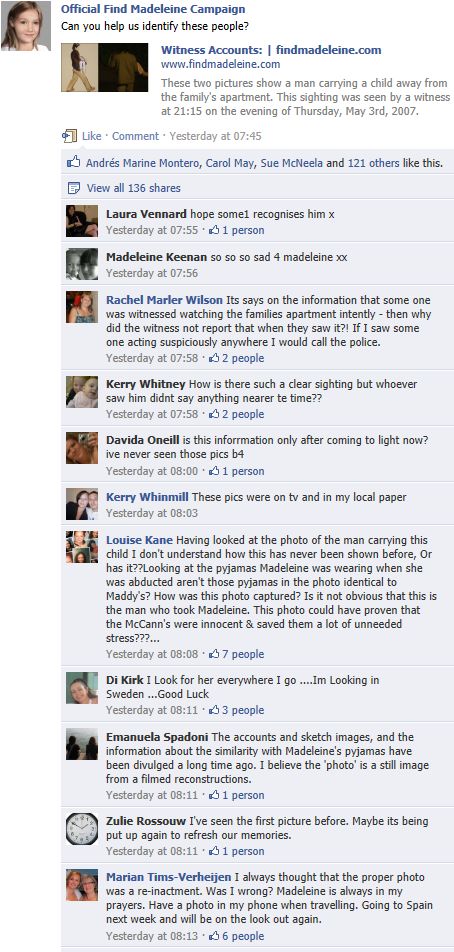Open the Witness Accounts findmadeleine.com link
The image size is (454, 952).
271,50
